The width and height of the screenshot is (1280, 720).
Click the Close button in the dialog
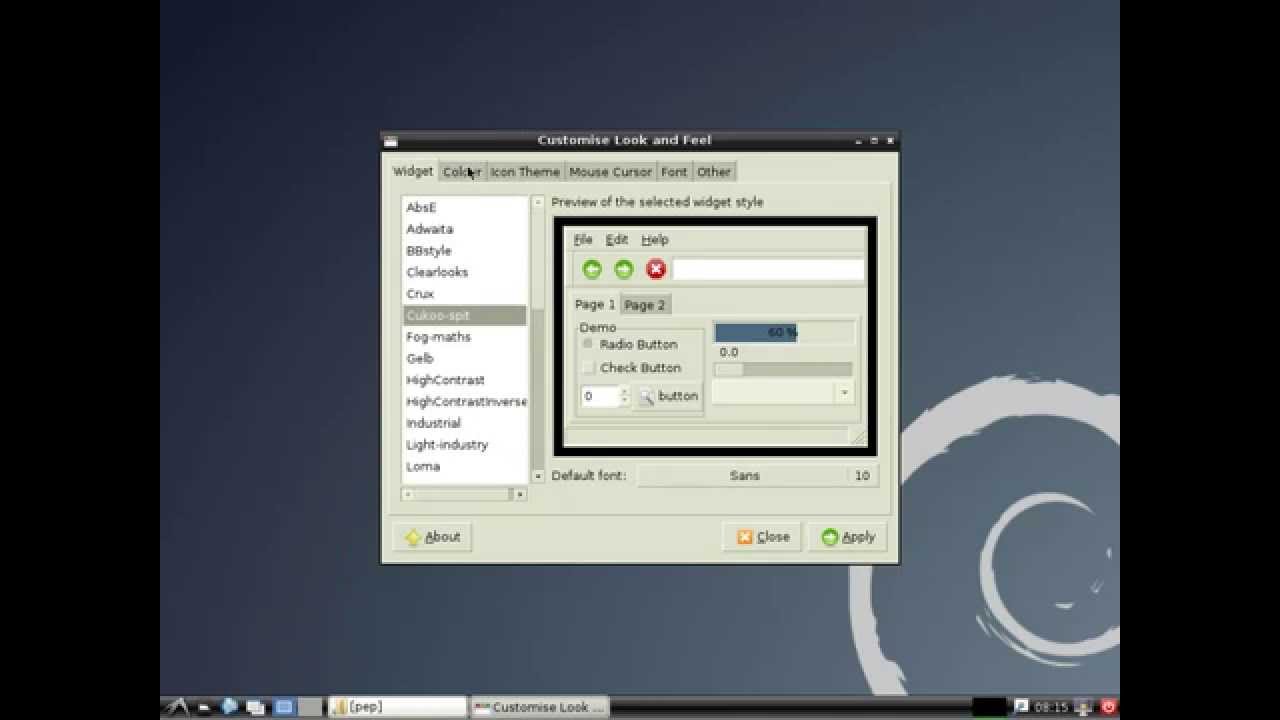[x=763, y=537]
